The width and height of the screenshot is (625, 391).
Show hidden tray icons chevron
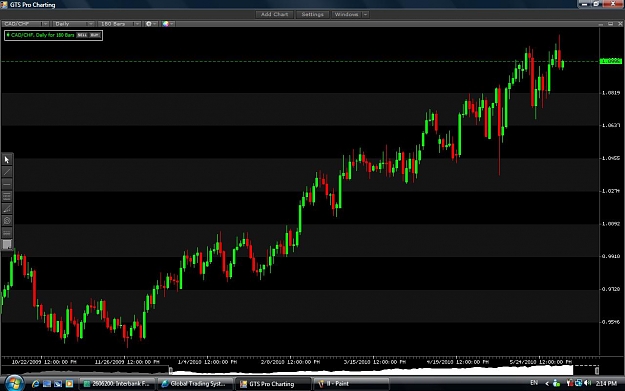coord(547,383)
